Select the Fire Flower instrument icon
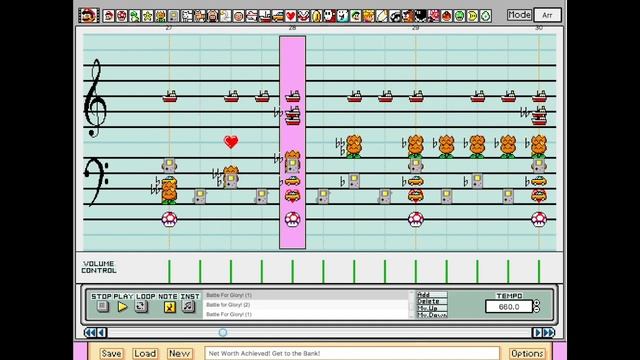Viewport: 640px width, 360px height. pos(161,16)
